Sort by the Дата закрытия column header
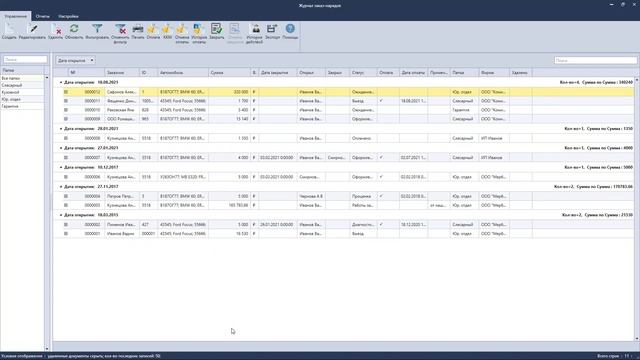This screenshot has height=360, width=640. (278, 73)
